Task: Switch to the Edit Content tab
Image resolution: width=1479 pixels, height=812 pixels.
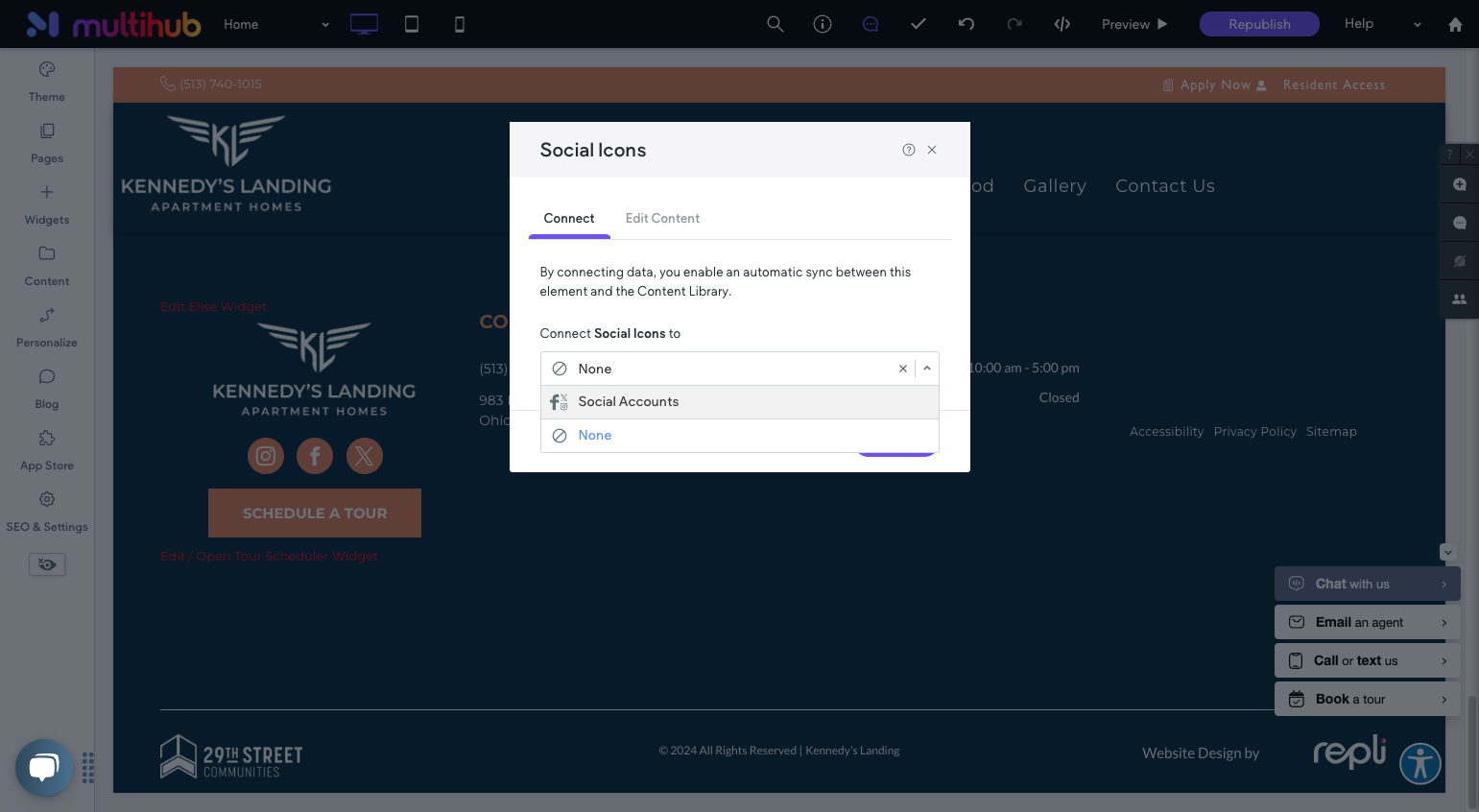Action: coord(662,219)
